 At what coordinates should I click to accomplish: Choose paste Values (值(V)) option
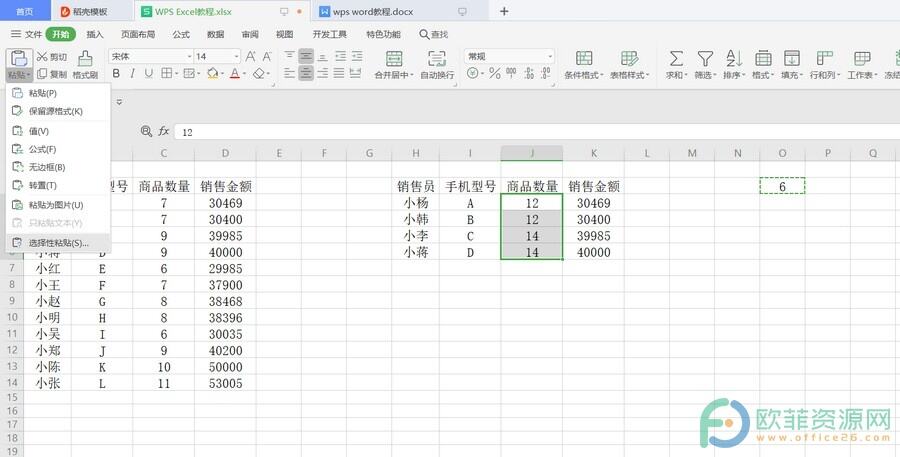[57, 131]
